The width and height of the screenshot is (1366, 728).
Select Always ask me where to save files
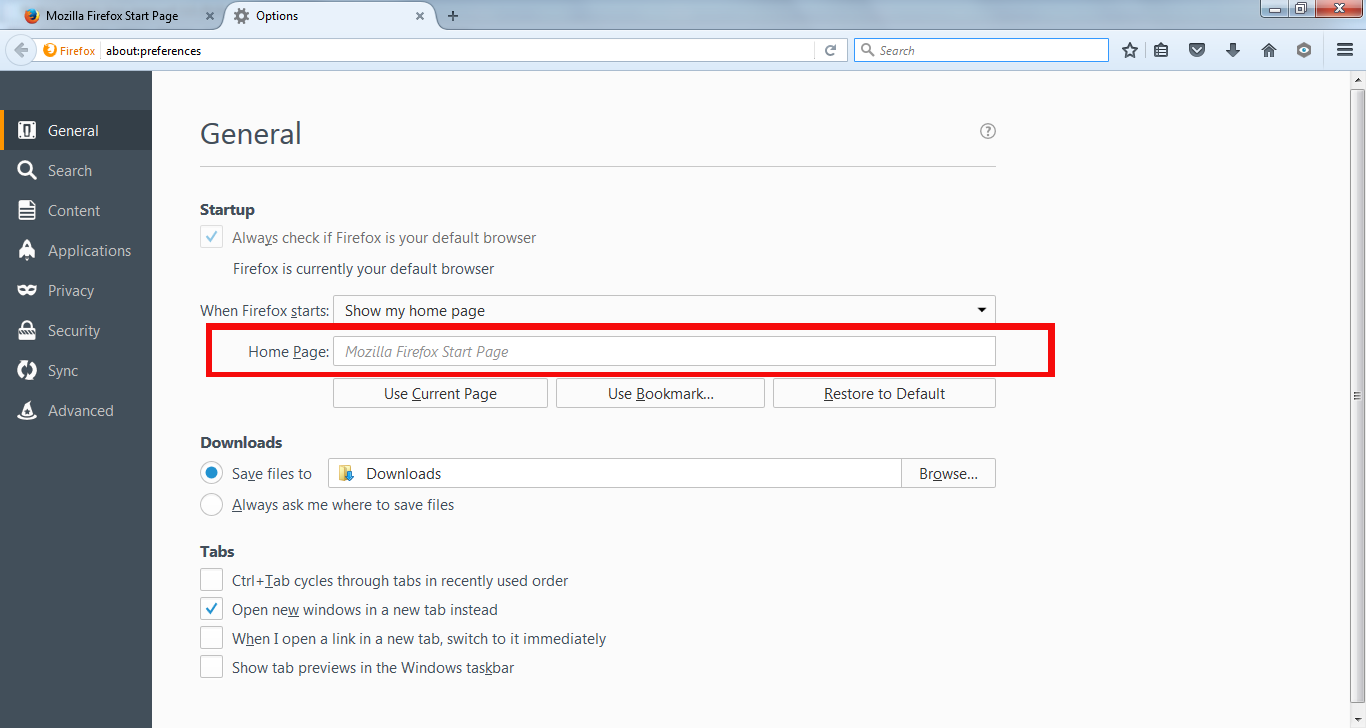(x=211, y=505)
